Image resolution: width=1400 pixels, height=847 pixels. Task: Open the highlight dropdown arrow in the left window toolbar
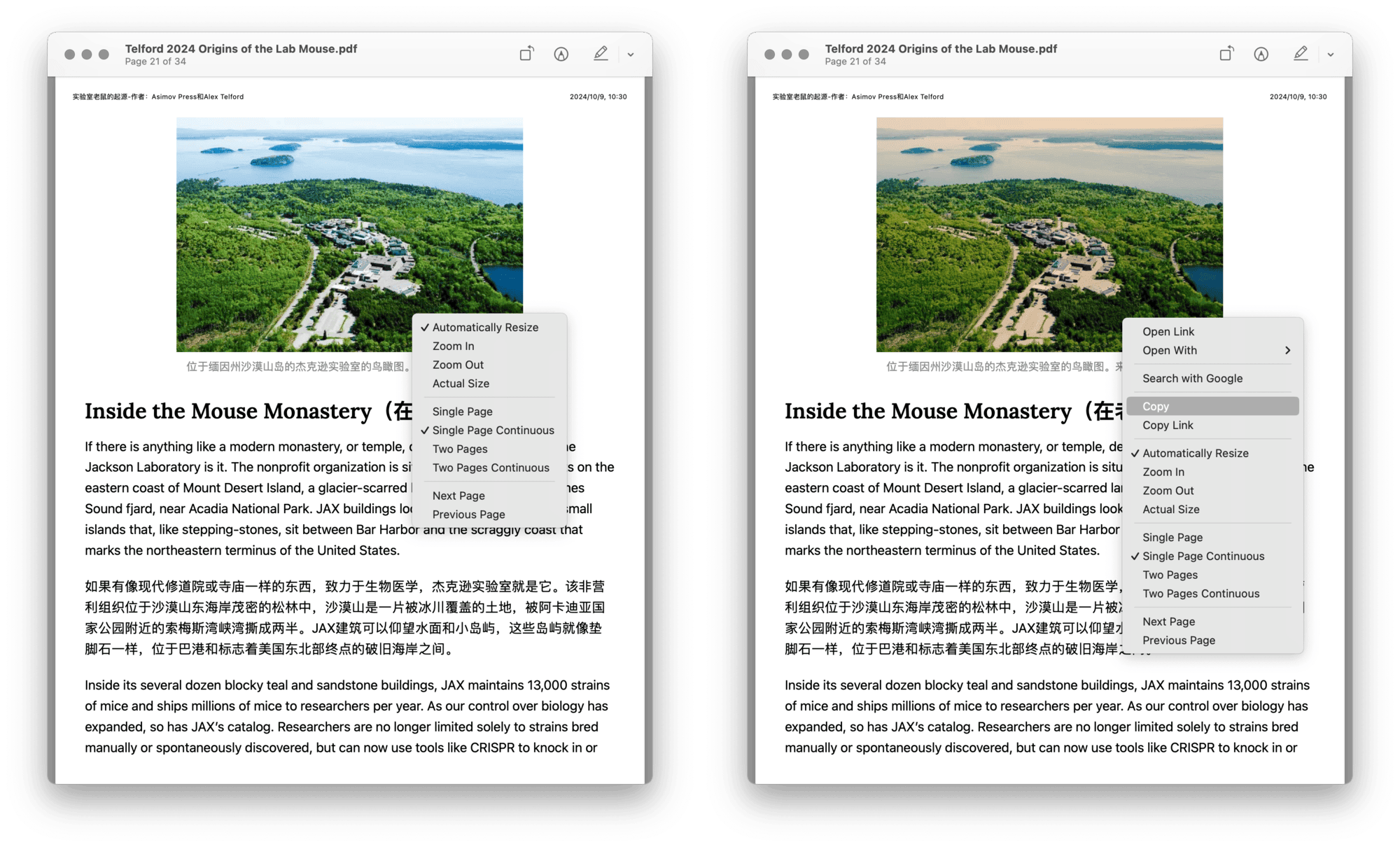click(631, 55)
